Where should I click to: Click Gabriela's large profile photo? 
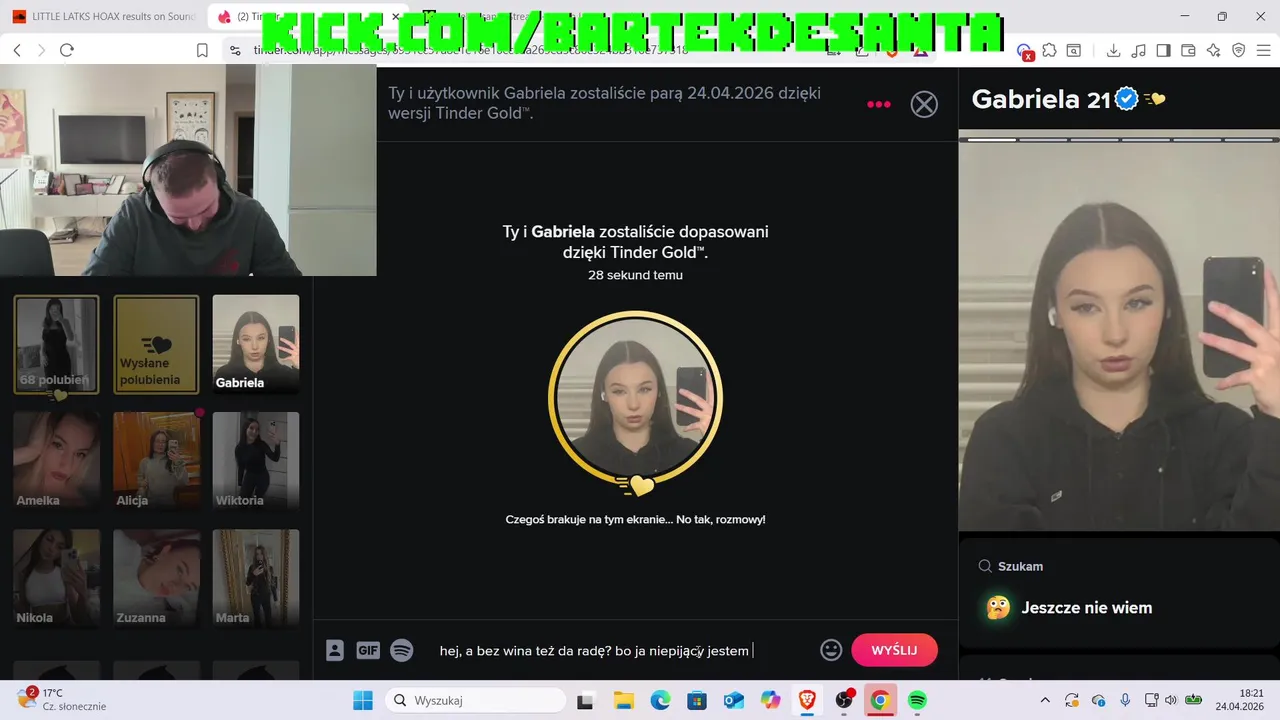(x=1119, y=336)
